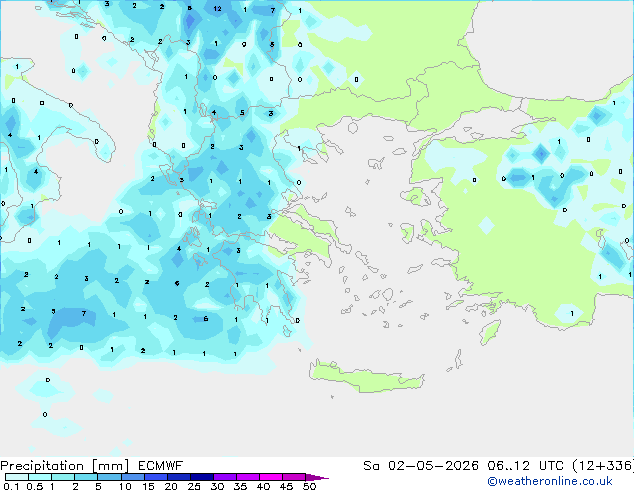Click the island of Rhodes on the map

click(490, 332)
